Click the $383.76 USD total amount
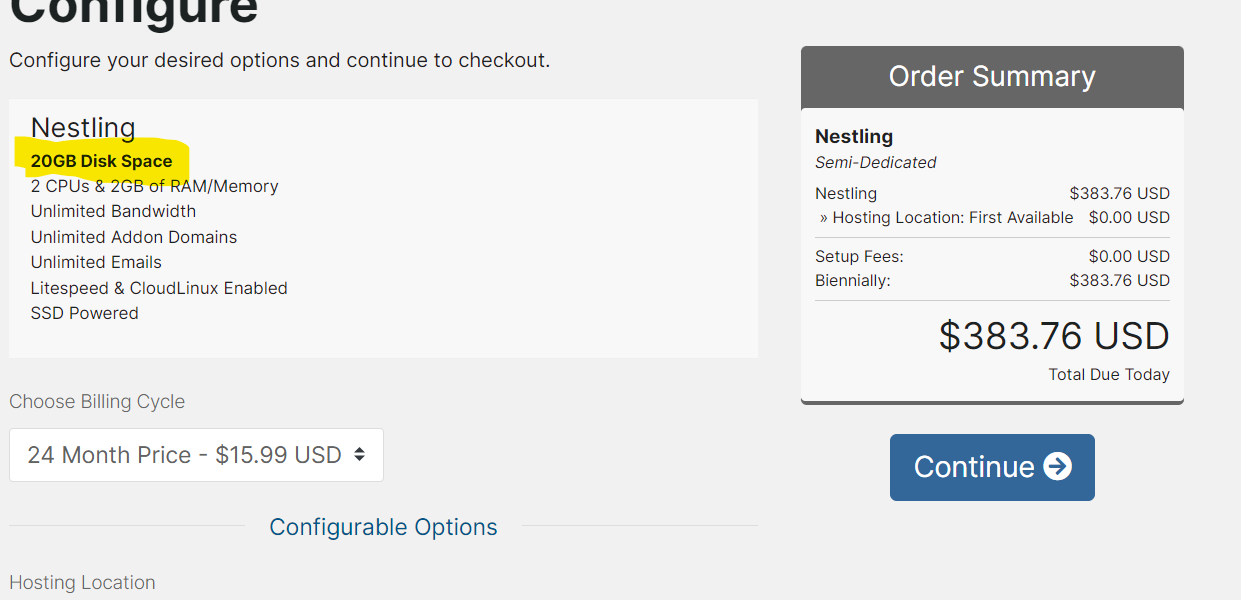The height and width of the screenshot is (600, 1241). point(1054,336)
